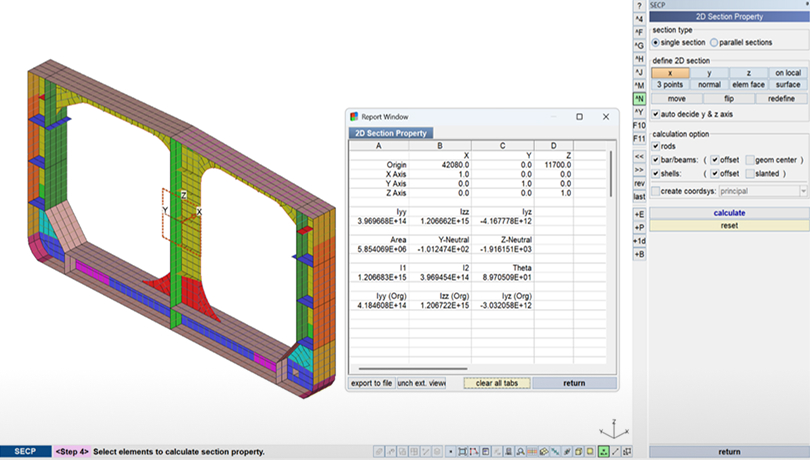Click the magnifier zoom icon in bottom toolbar
Viewport: 810px width, 460px height.
520,452
